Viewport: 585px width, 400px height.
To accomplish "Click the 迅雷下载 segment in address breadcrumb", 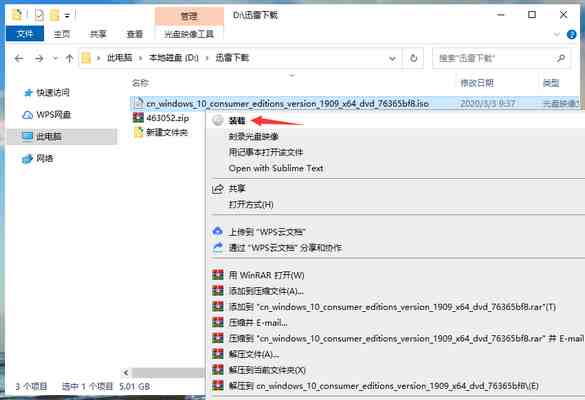I will (x=232, y=58).
